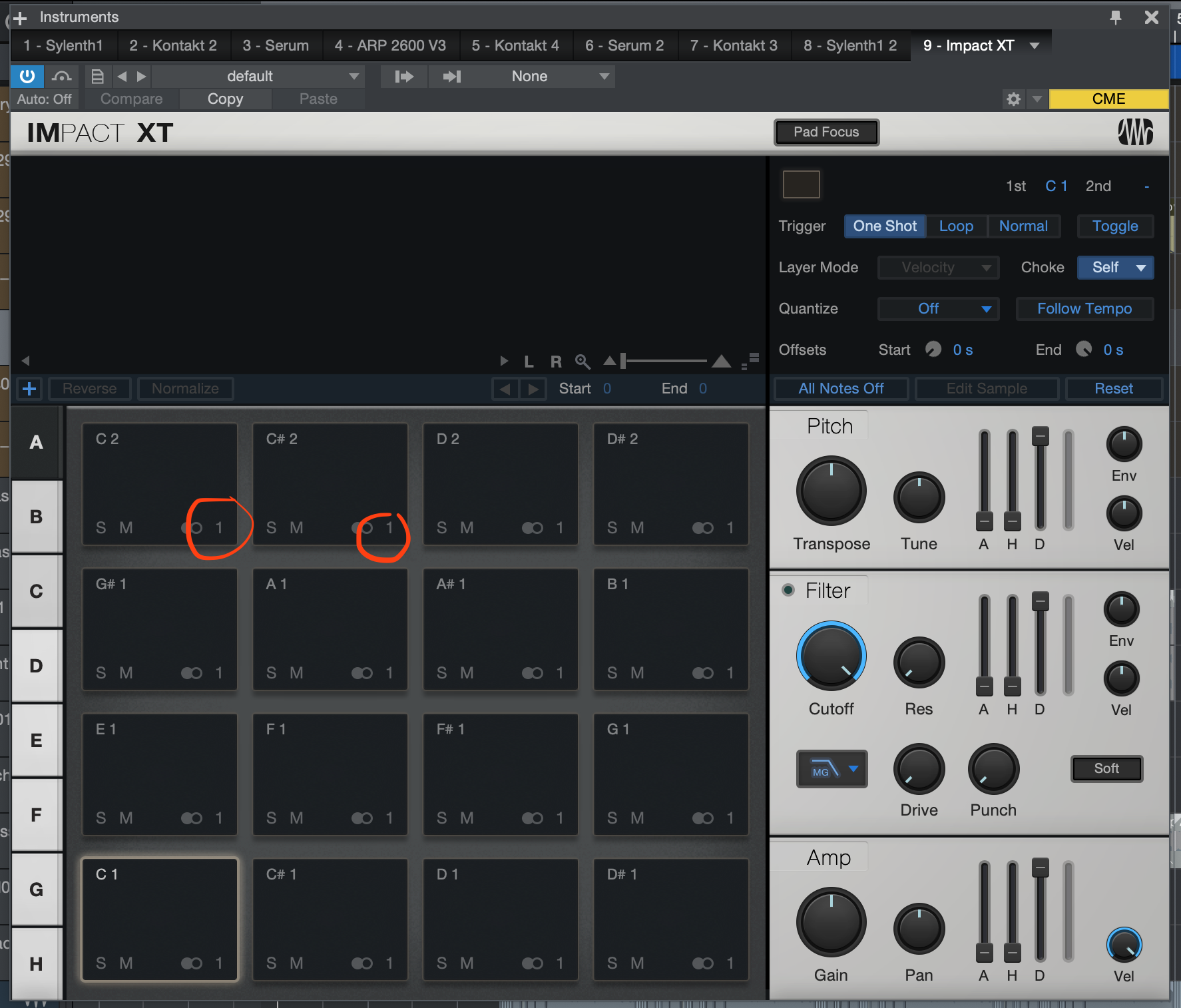The image size is (1181, 1008).
Task: Go to previous sample layer arrow
Action: 505,389
